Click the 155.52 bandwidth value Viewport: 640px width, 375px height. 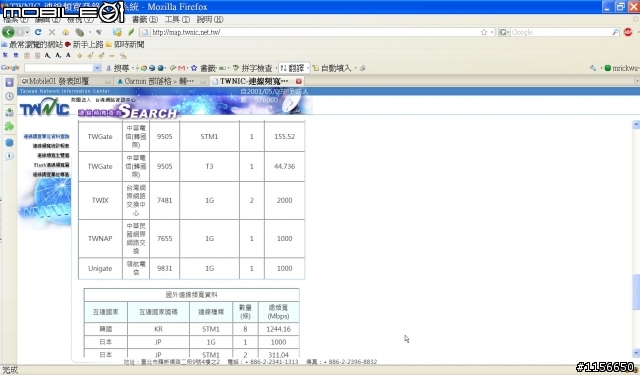pyautogui.click(x=284, y=136)
